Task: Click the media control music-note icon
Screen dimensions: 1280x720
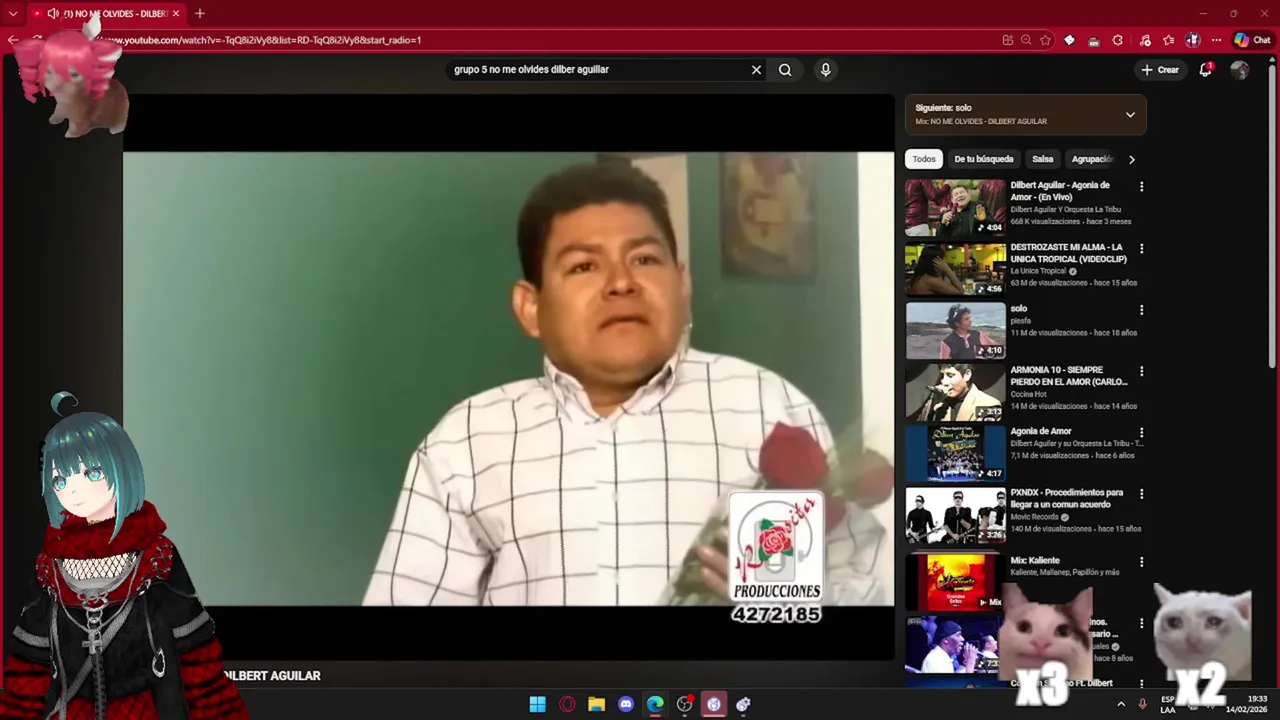Action: 1144,40
